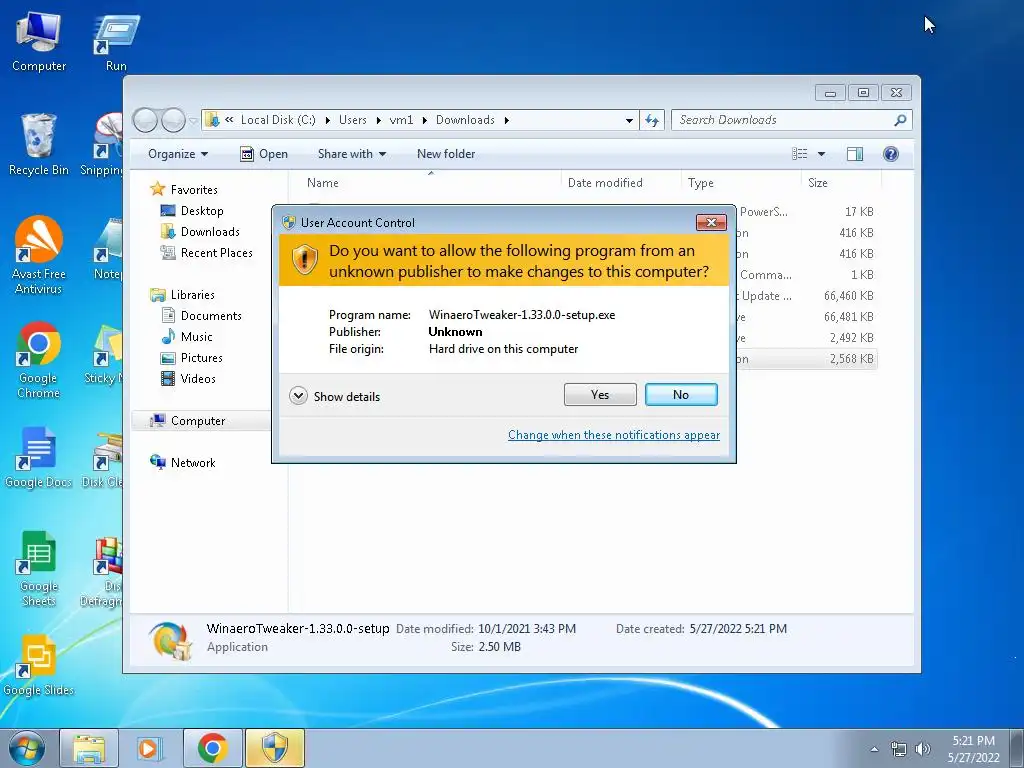This screenshot has width=1024, height=768.
Task: Click Explorer back navigation button
Action: [x=145, y=120]
